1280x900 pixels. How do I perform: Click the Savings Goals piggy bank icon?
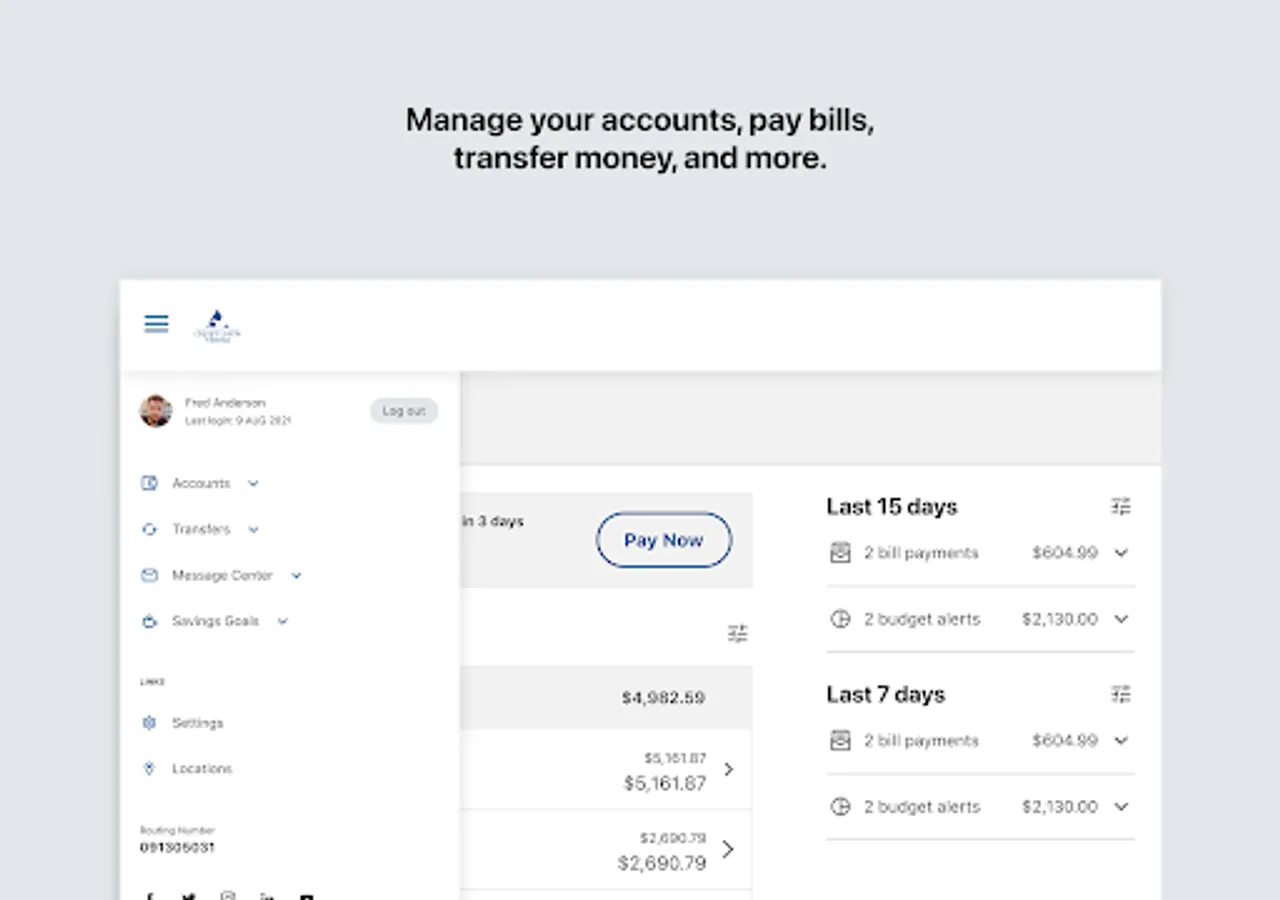(x=149, y=621)
